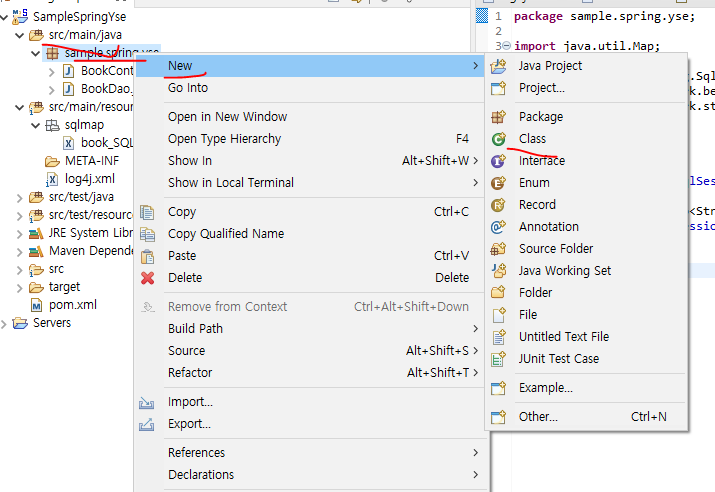Click the Untitled Text File icon
This screenshot has height=492, width=715.
pyautogui.click(x=498, y=337)
